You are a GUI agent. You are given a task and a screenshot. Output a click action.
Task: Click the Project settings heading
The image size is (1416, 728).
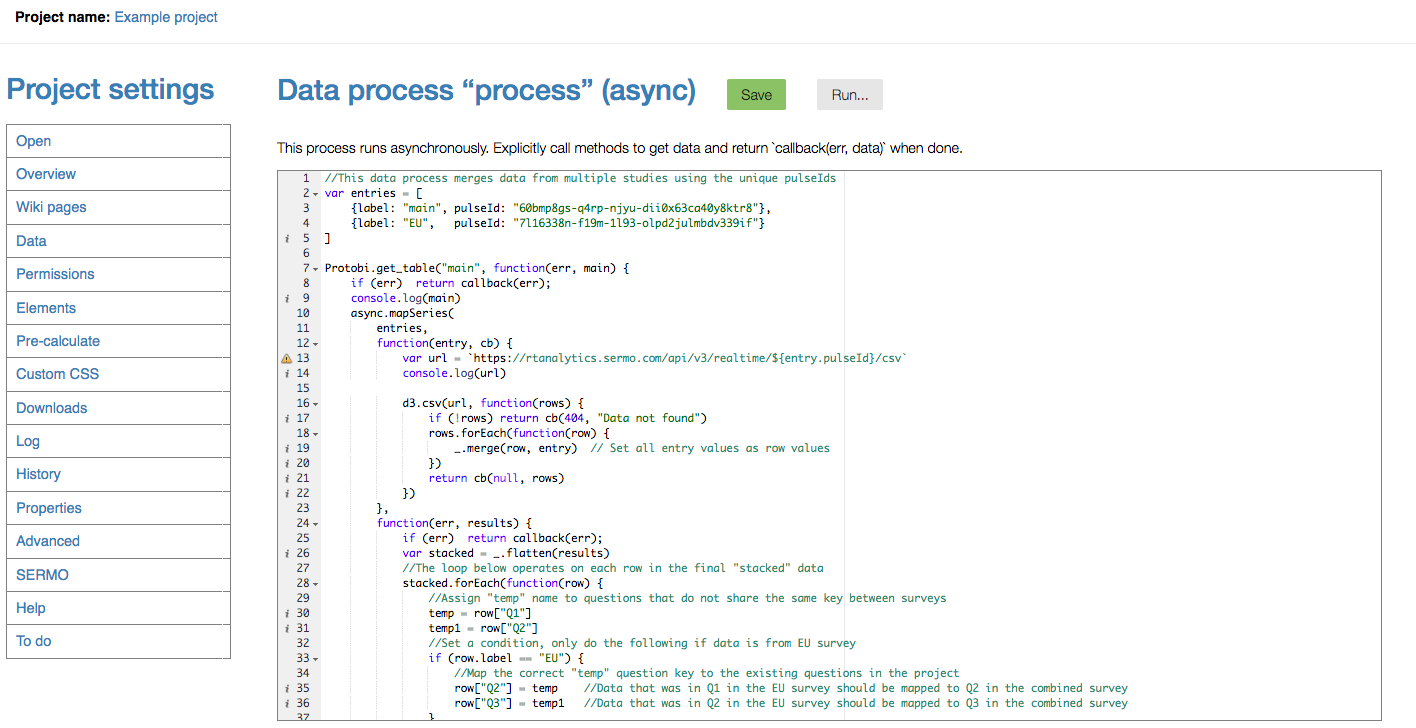[x=110, y=89]
